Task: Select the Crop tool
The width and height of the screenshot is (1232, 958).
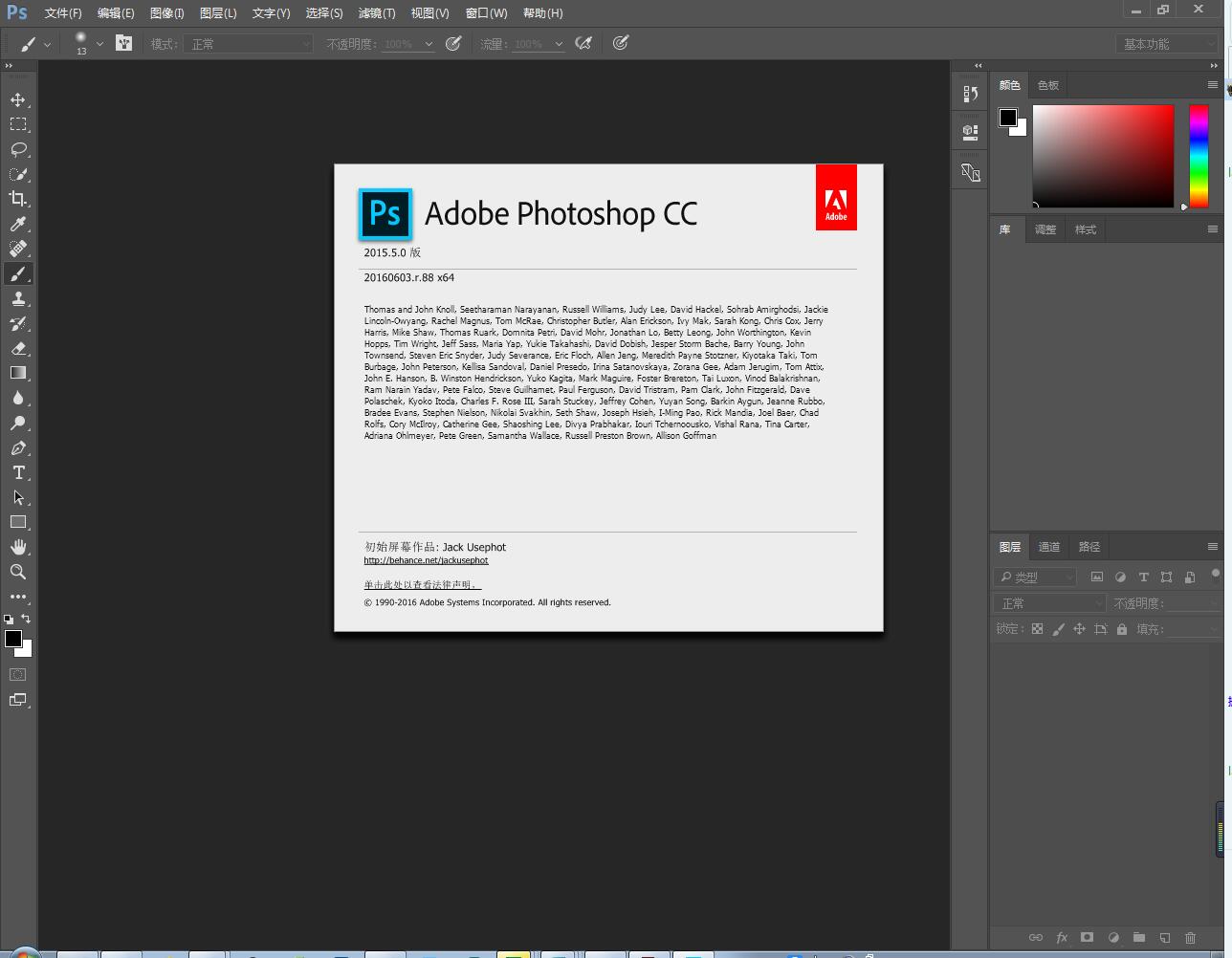Action: [18, 199]
